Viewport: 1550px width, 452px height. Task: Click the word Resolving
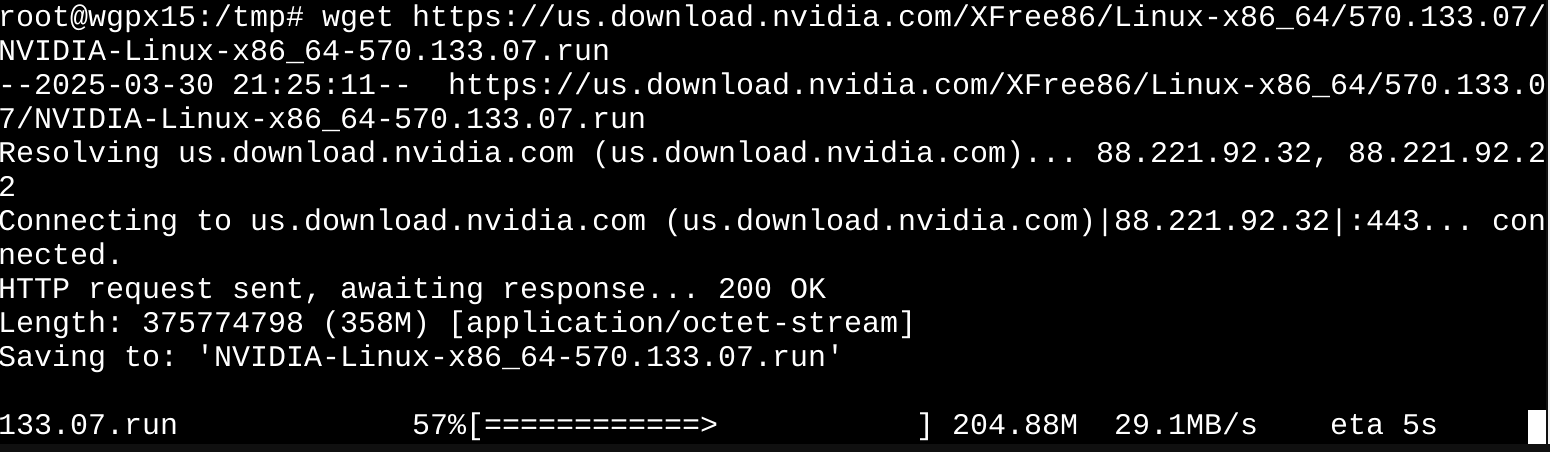[x=80, y=154]
